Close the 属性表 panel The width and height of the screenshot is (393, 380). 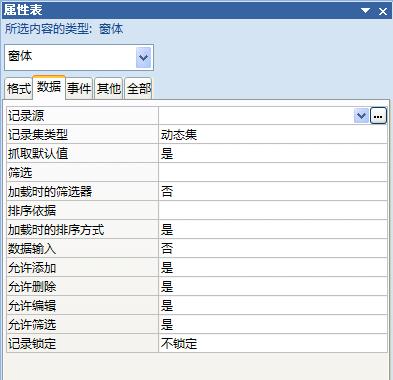click(x=383, y=11)
